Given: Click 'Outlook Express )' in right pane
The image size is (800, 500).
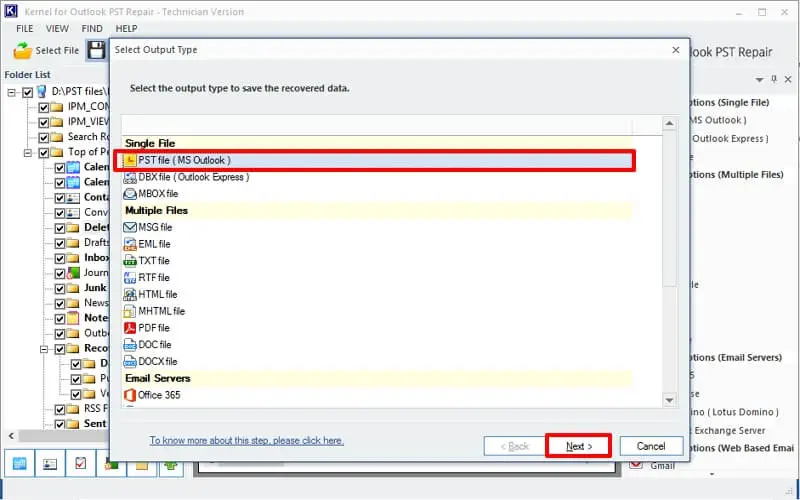Looking at the screenshot, I should click(731, 139).
